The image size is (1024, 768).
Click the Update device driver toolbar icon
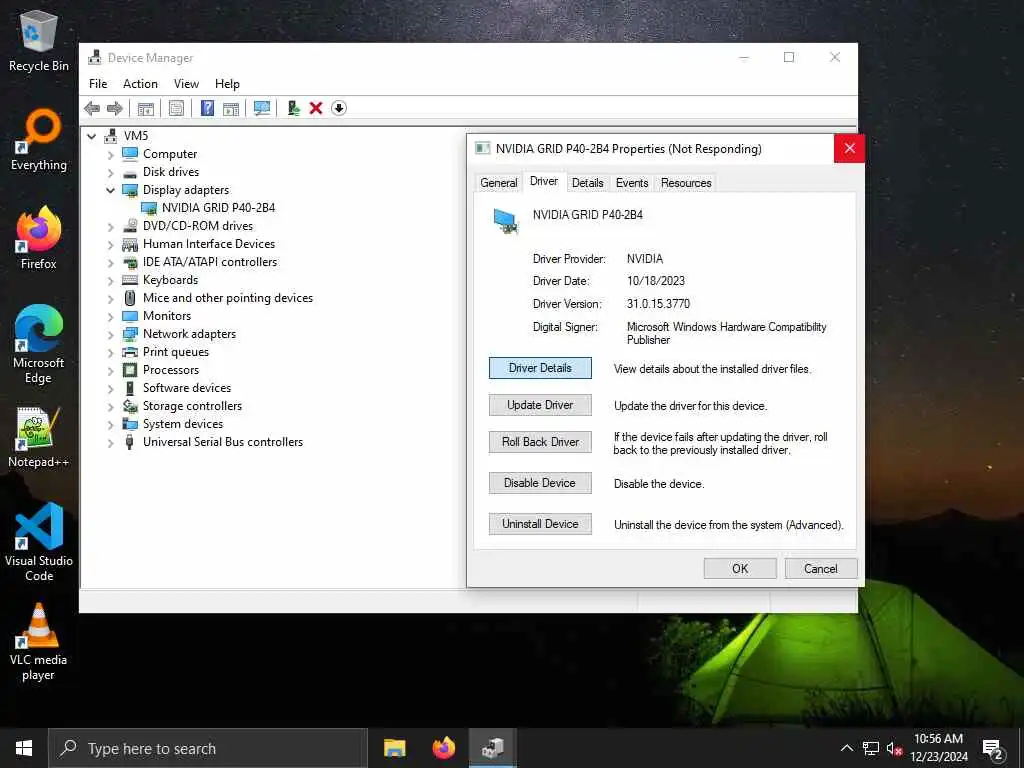coord(293,108)
